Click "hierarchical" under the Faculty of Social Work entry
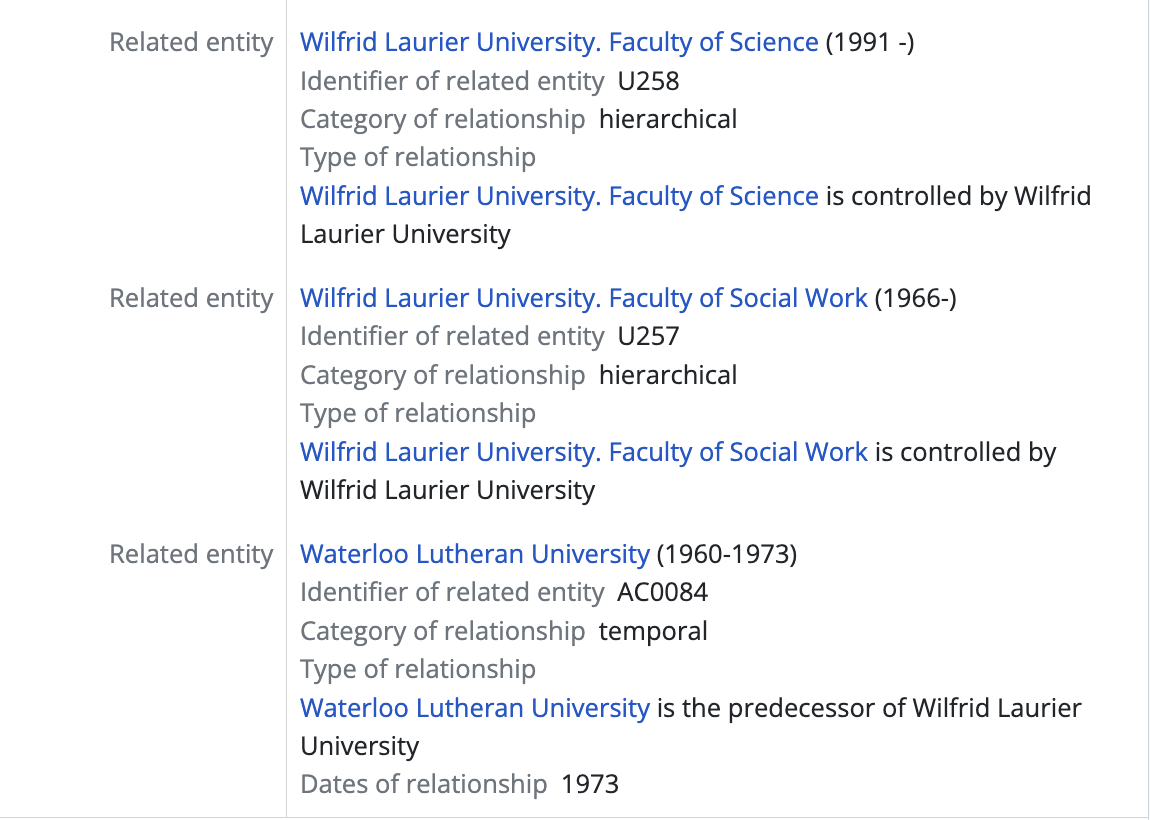 coord(668,375)
